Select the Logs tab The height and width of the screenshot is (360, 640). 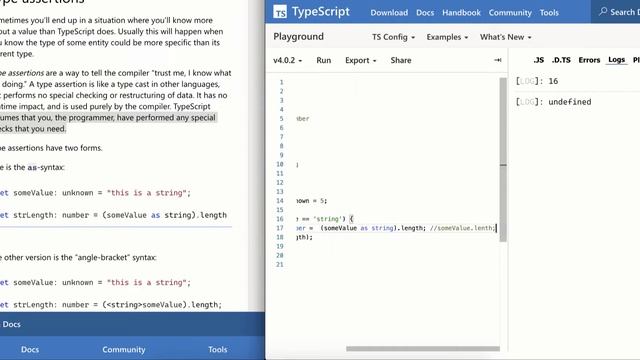[616, 60]
